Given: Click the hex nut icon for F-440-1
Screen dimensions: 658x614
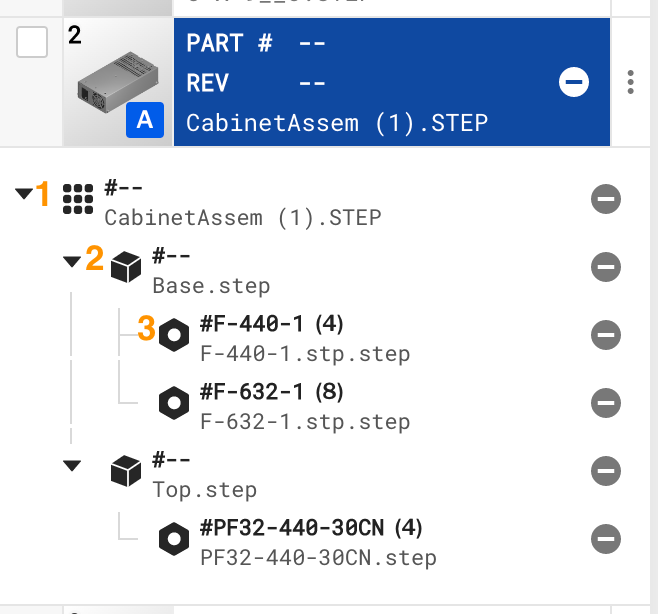Looking at the screenshot, I should point(174,334).
